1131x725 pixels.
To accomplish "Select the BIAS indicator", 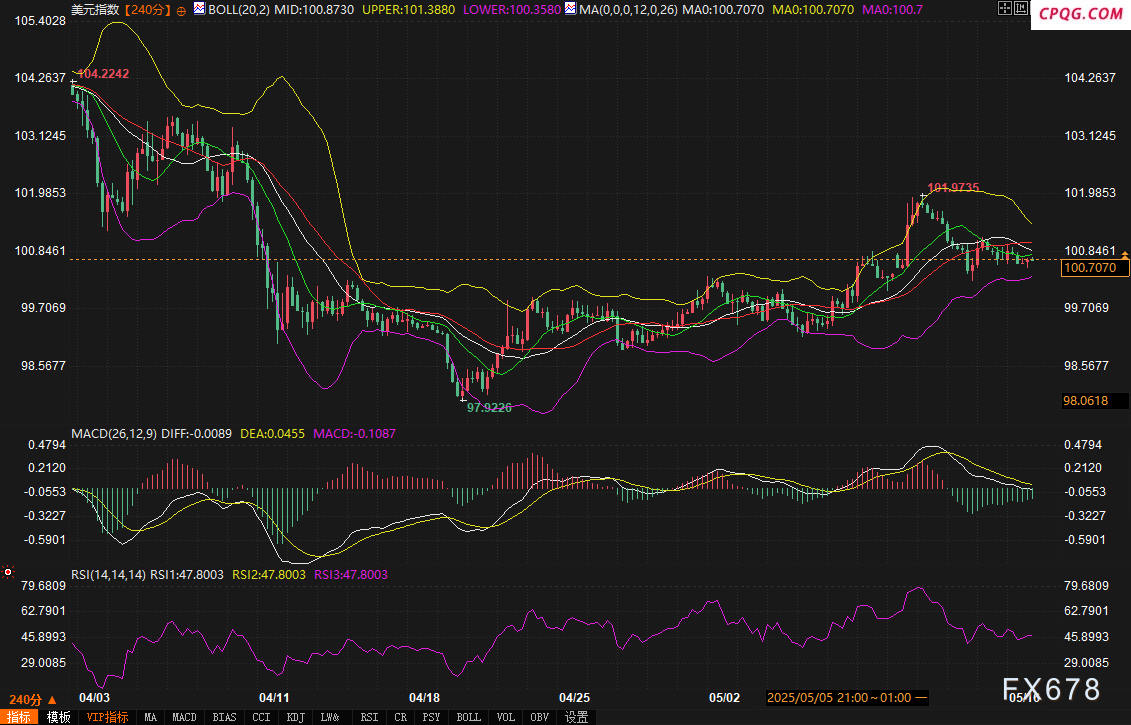I will click(x=224, y=717).
